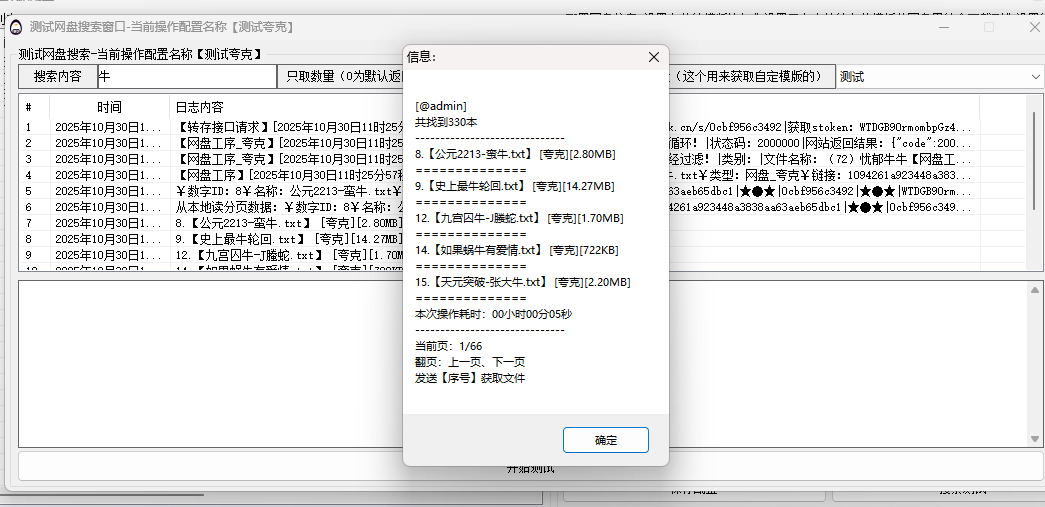Screen dimensions: 1045x507
Task: Click the lower output box scroll-down arrow
Action: point(1036,439)
